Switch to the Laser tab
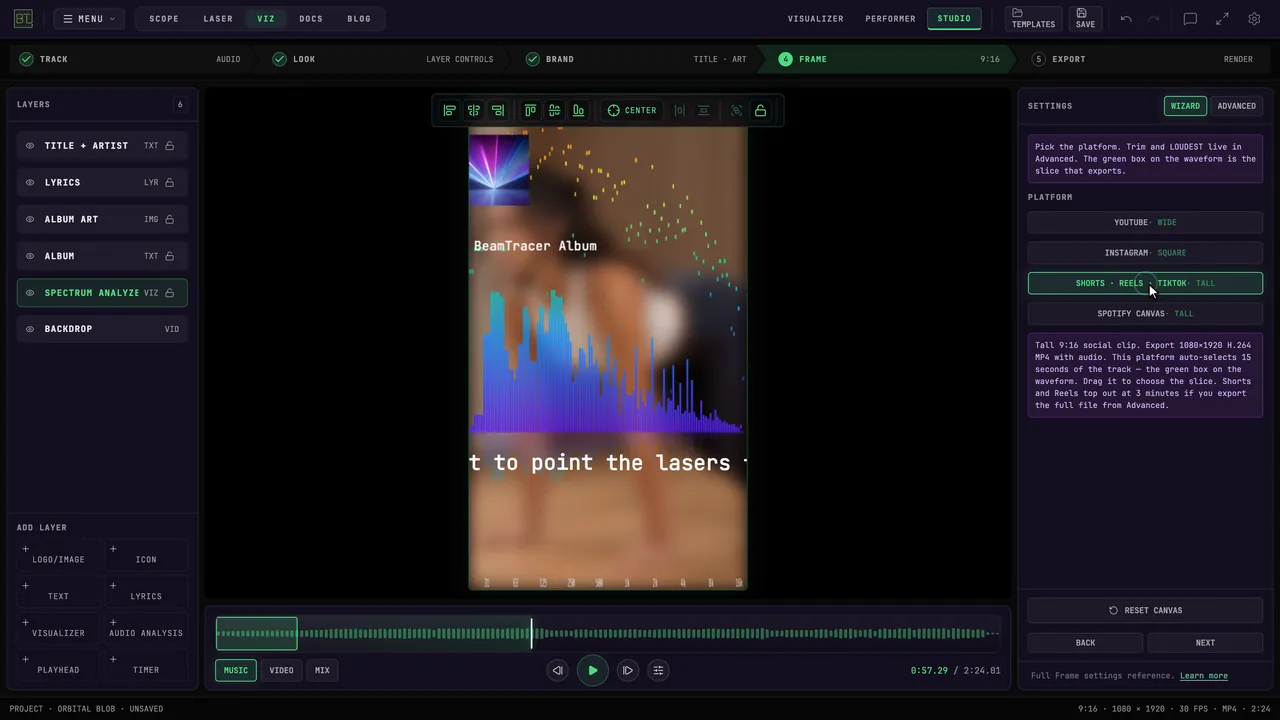1280x720 pixels. [x=218, y=18]
